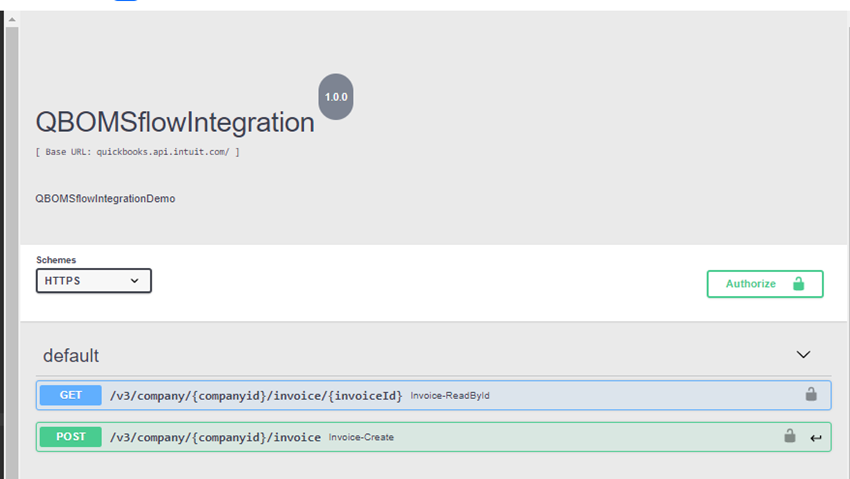Click the QBOMSflowIntegrationDemo description text
Viewport: 850px width, 479px height.
point(105,199)
